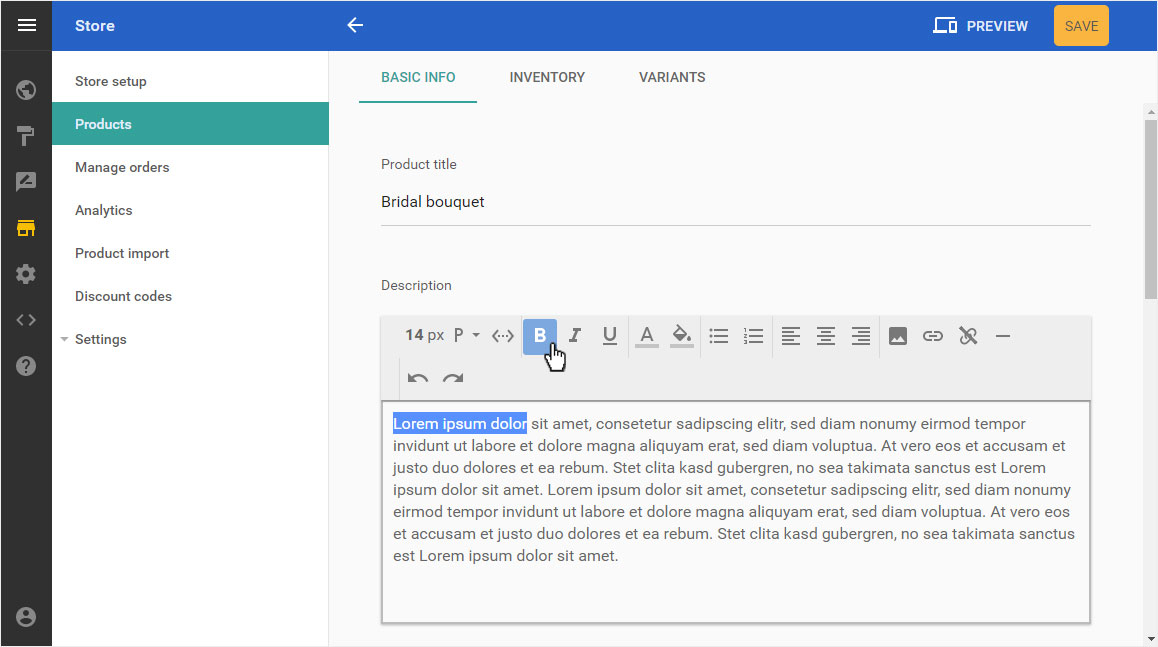The image size is (1158, 647).
Task: Click the globe site icon in sidebar
Action: pos(27,90)
